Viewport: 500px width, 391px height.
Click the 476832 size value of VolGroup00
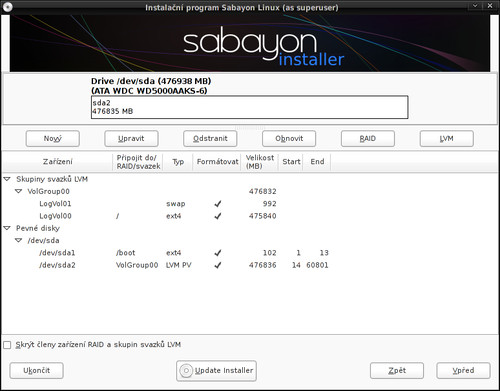tap(263, 191)
